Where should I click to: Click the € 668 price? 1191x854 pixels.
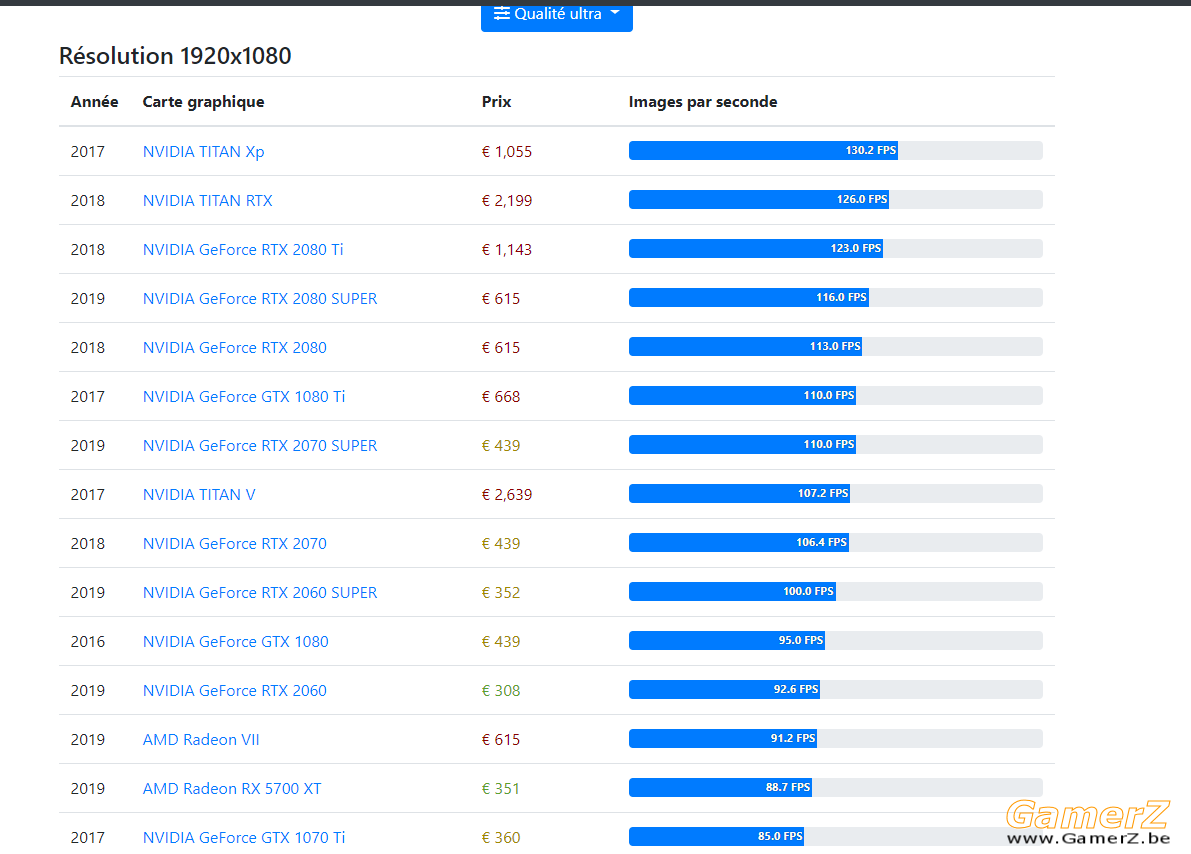click(x=501, y=397)
